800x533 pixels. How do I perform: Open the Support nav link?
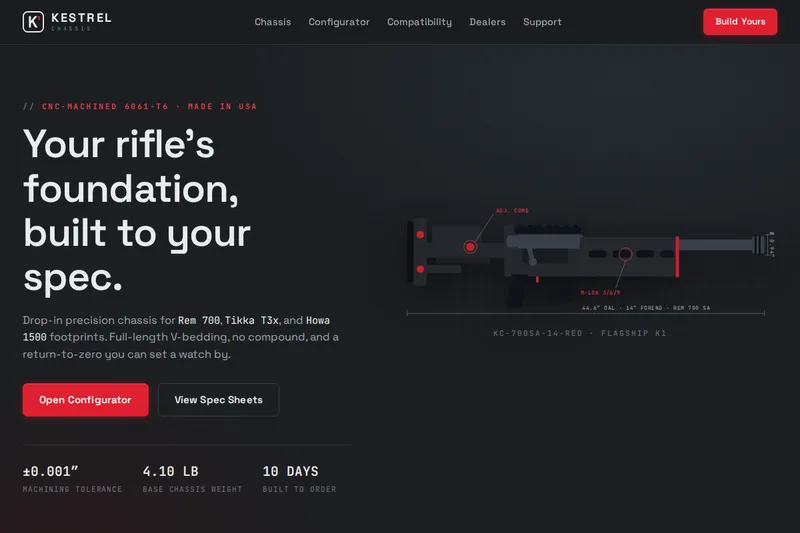point(542,22)
